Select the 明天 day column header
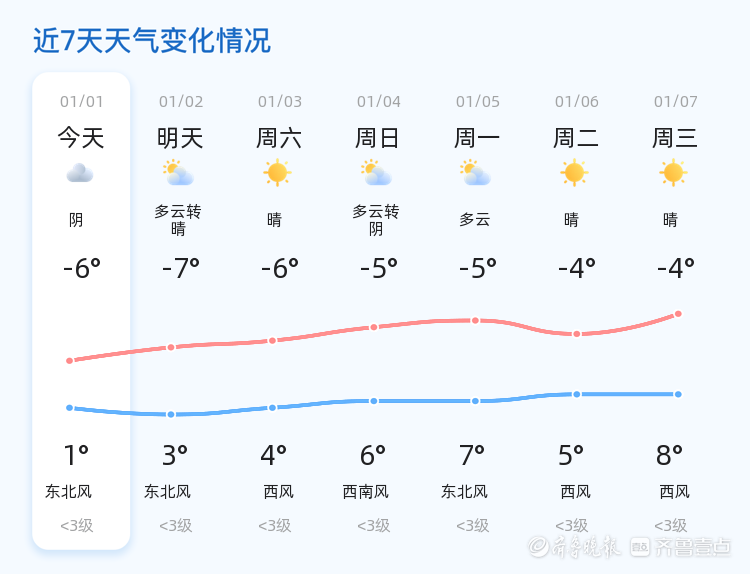 pos(180,138)
